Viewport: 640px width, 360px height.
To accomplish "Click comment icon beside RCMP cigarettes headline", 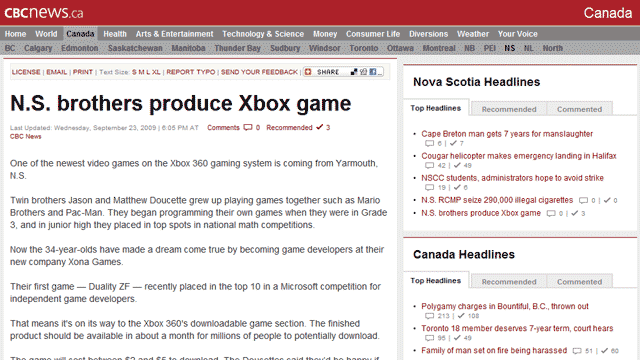I will coord(584,200).
